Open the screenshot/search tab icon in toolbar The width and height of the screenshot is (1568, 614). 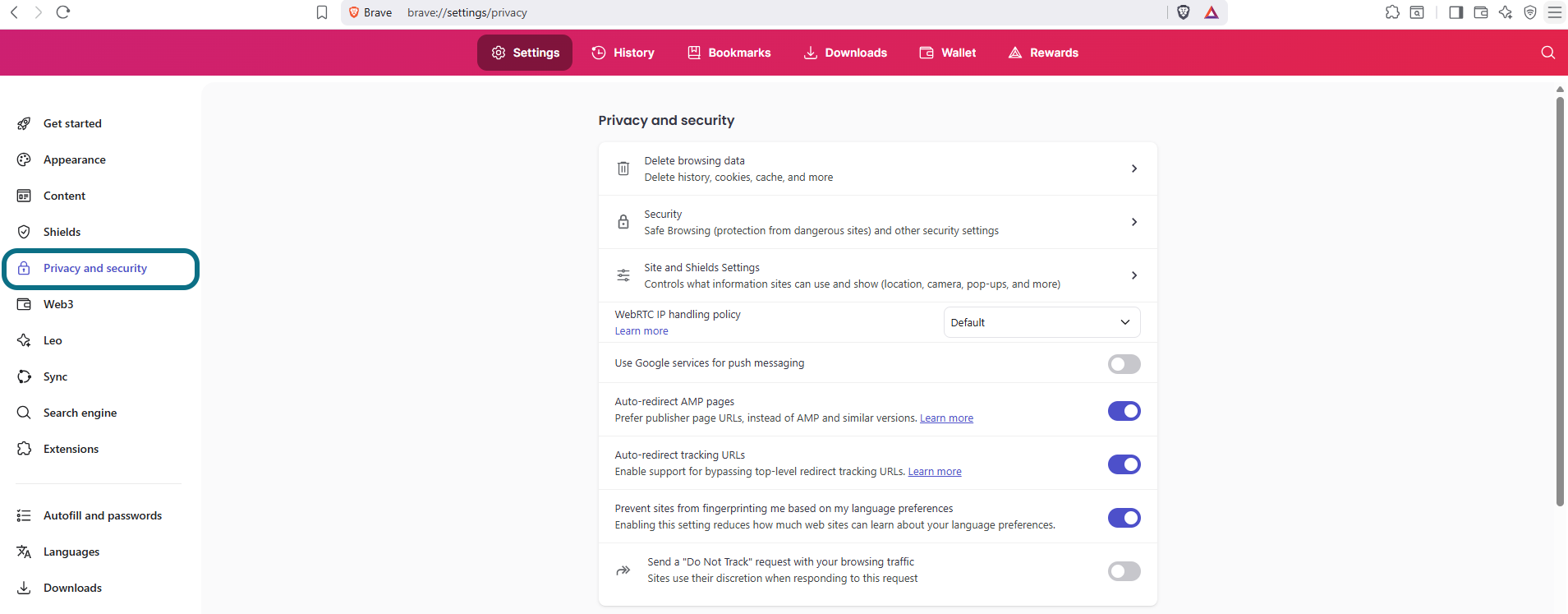(x=1417, y=12)
